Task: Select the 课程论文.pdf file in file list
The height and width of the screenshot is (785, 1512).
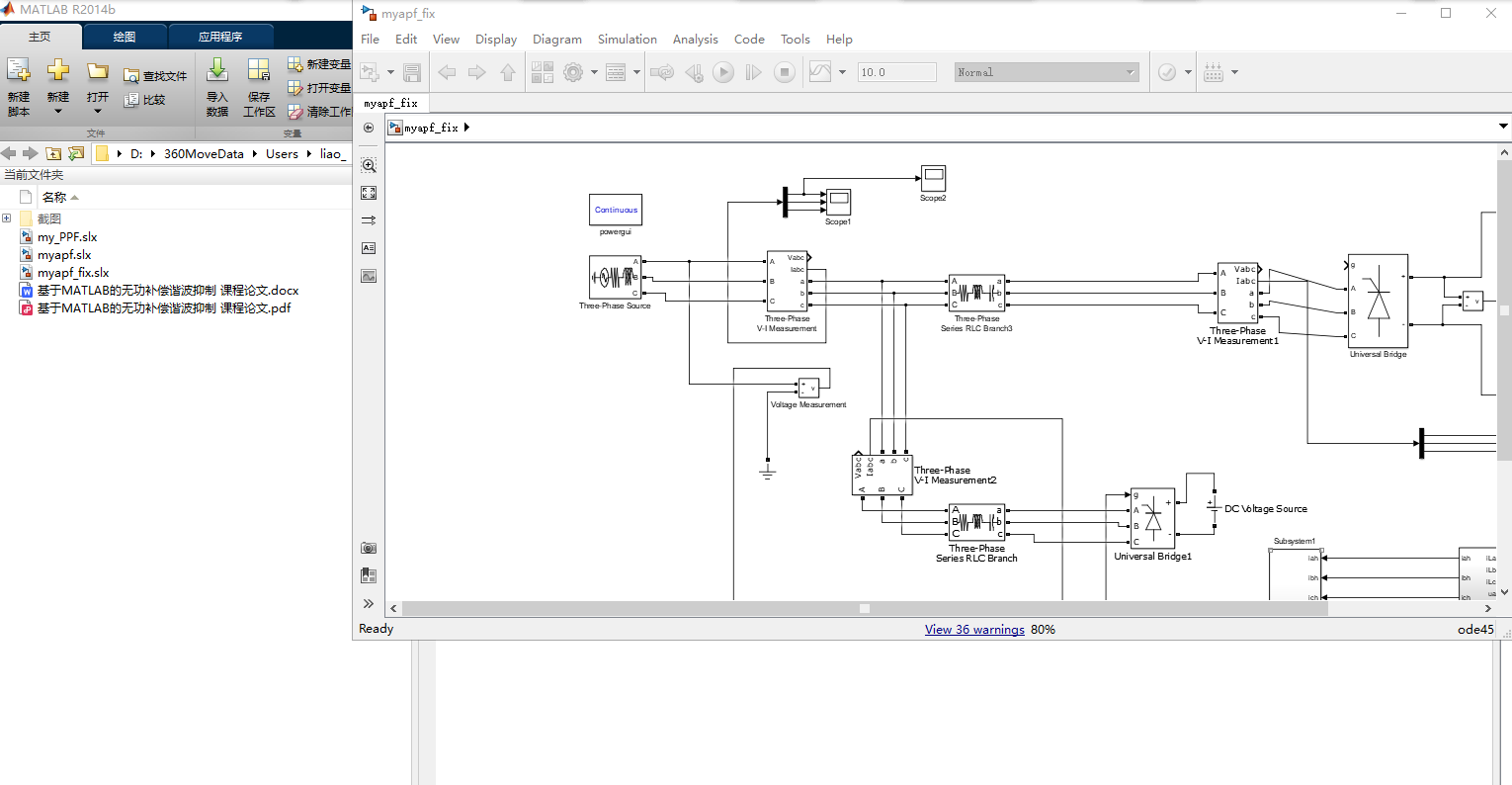Action: pos(164,308)
